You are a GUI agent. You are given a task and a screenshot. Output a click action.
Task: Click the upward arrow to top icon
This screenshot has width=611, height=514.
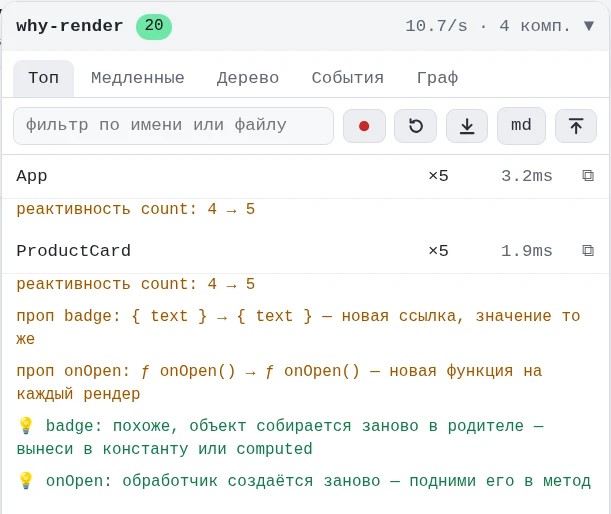coord(576,126)
